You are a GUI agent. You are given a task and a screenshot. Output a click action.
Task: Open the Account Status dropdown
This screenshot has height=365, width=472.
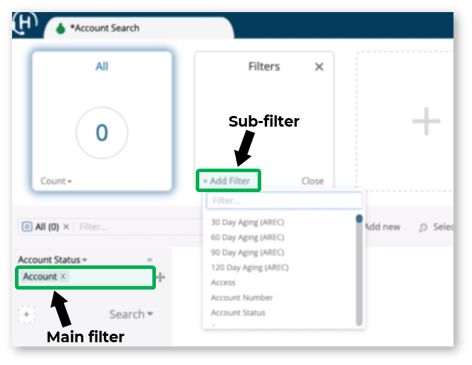coord(52,260)
